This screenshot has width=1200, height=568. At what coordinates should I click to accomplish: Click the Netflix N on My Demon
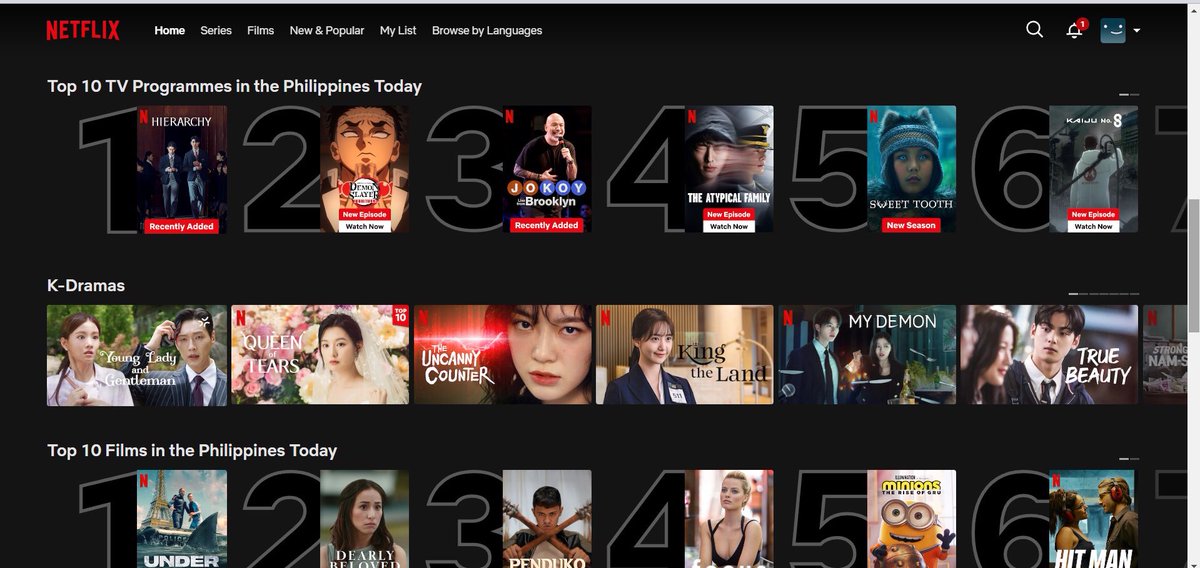point(789,317)
